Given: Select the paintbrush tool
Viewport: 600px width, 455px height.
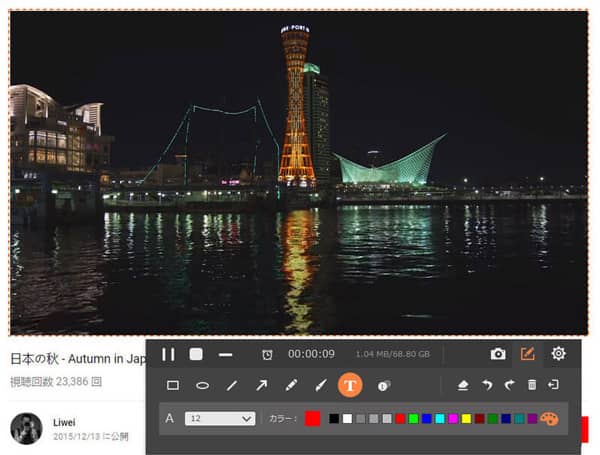Looking at the screenshot, I should pyautogui.click(x=320, y=385).
